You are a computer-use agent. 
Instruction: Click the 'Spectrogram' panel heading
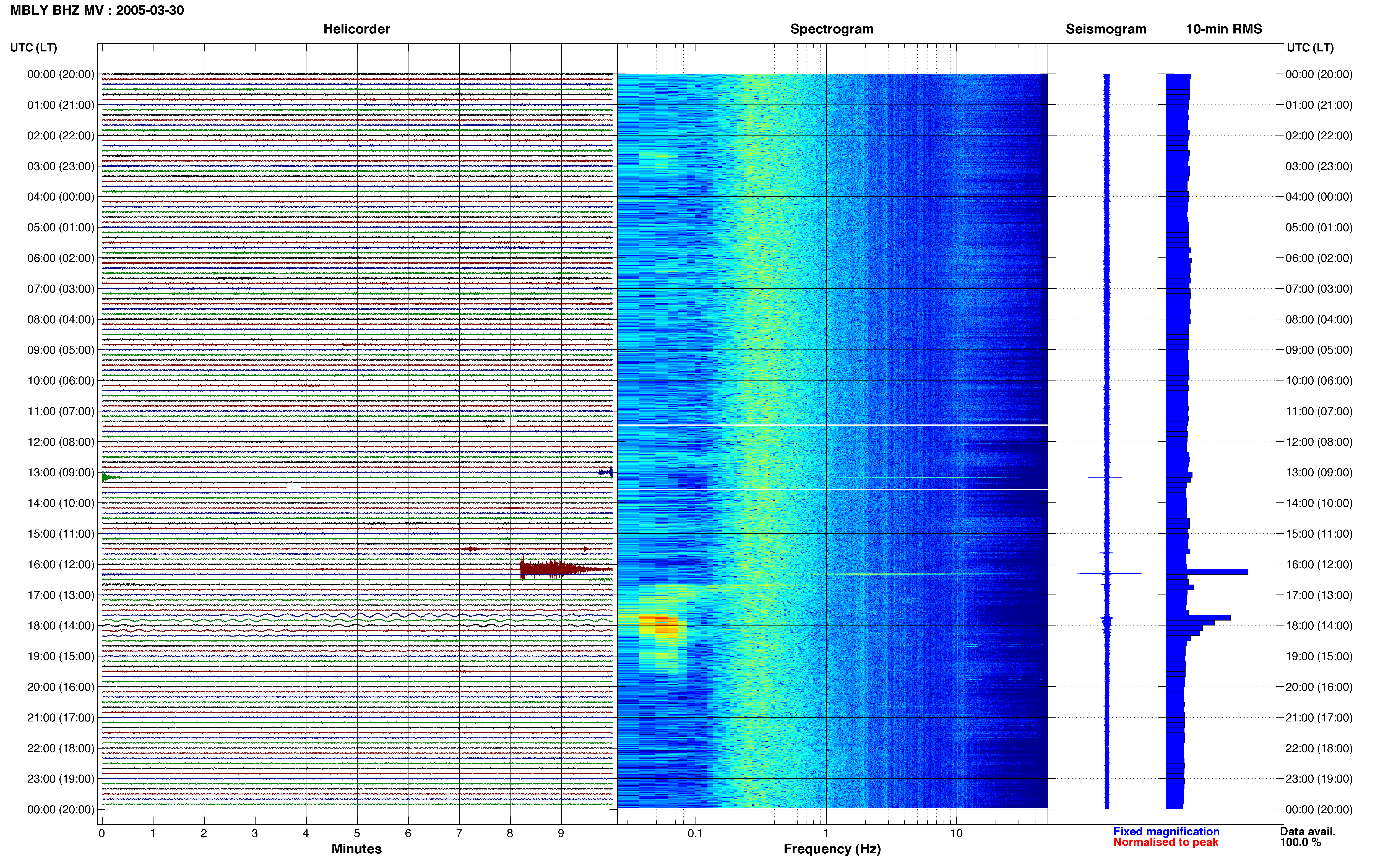[x=832, y=29]
